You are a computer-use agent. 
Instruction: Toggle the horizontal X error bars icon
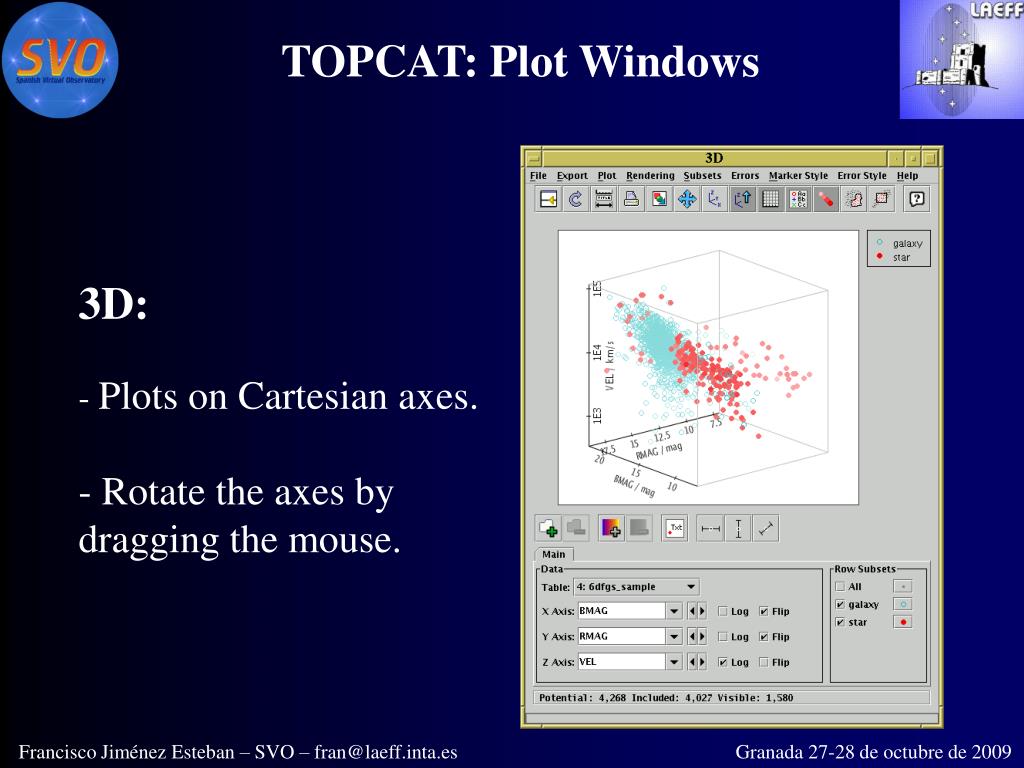pos(710,528)
